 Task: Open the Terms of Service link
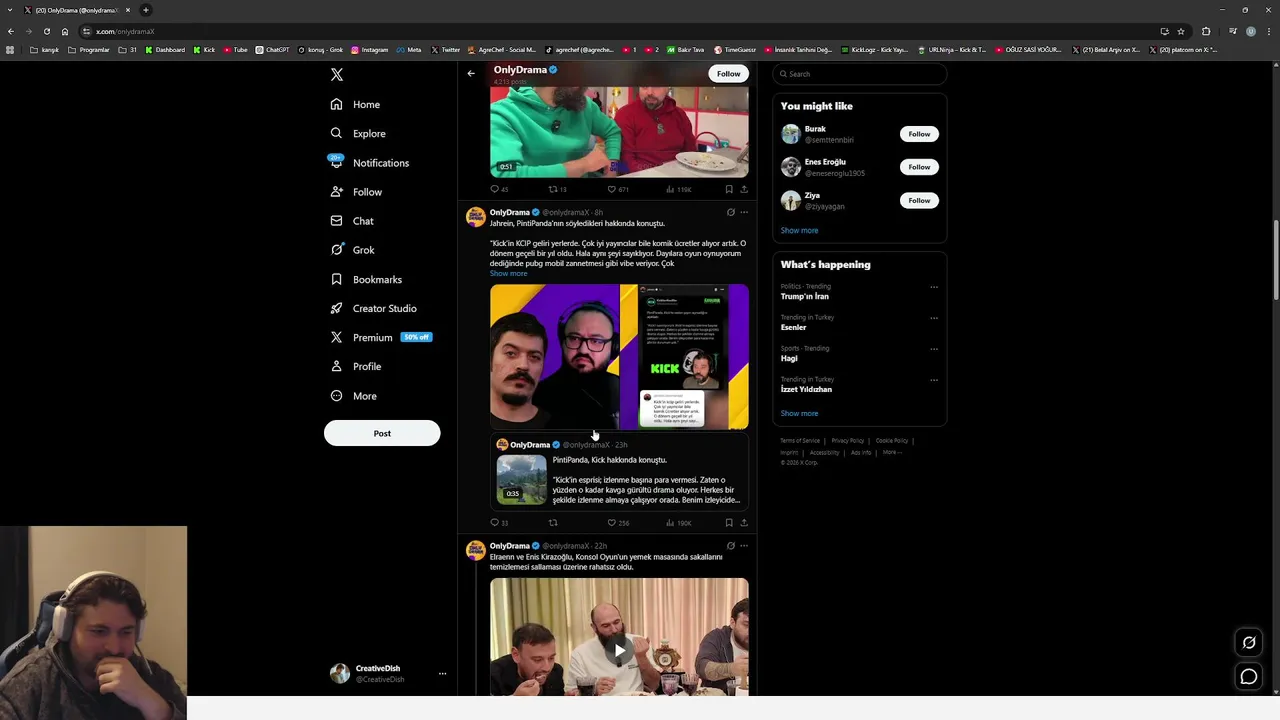(x=800, y=441)
